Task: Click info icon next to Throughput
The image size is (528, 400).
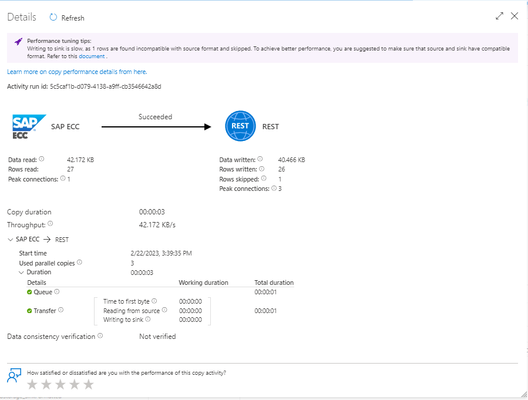Action: [x=50, y=224]
